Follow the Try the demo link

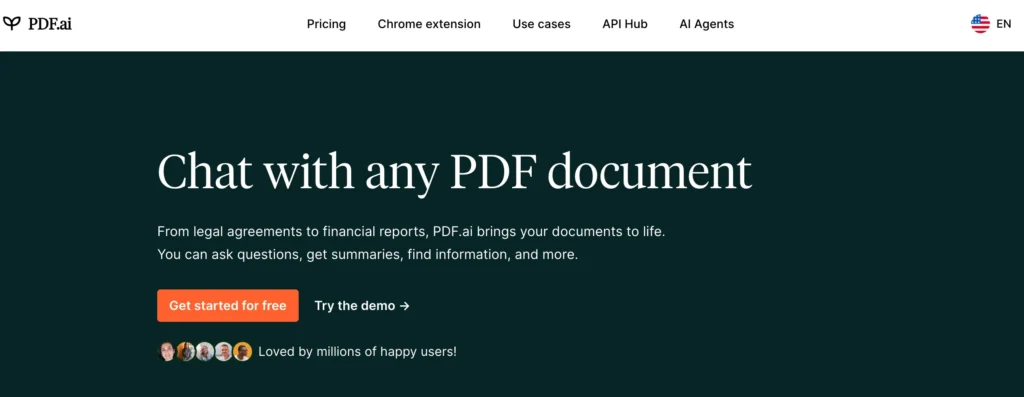362,306
